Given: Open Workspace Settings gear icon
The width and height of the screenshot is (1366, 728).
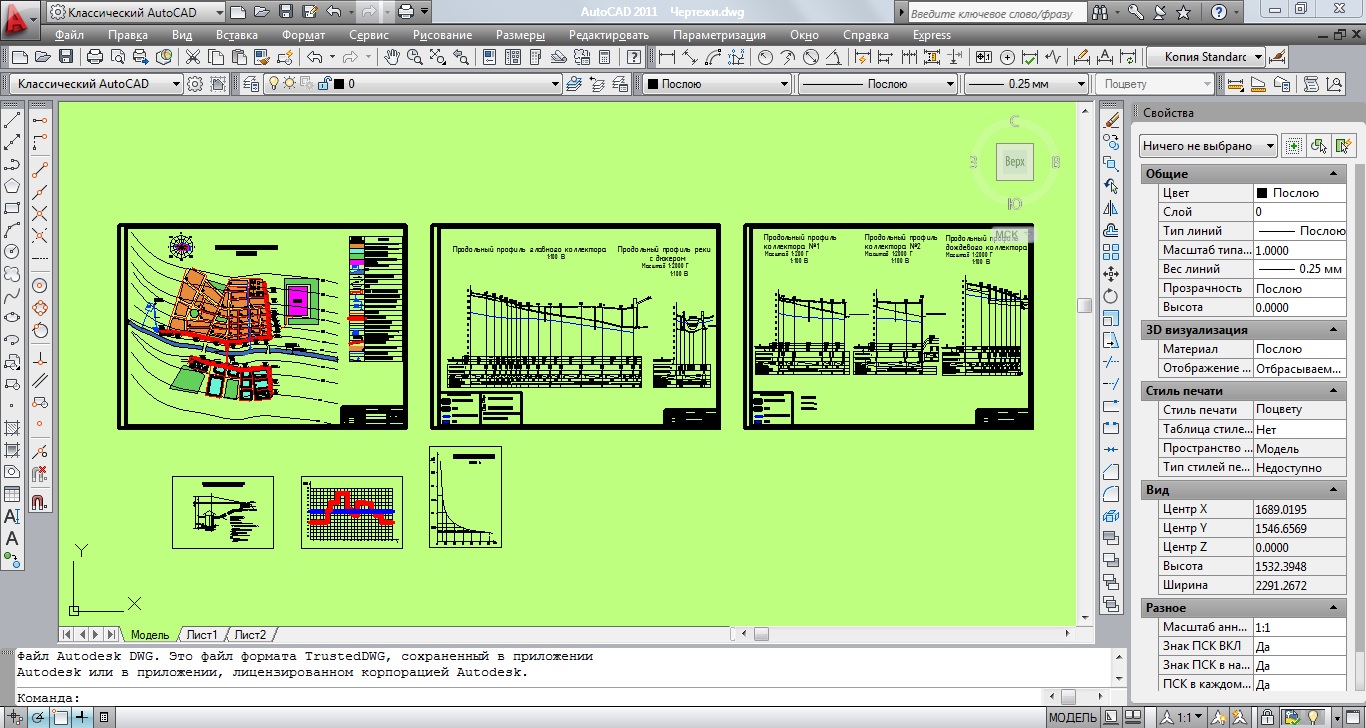Looking at the screenshot, I should pos(195,84).
